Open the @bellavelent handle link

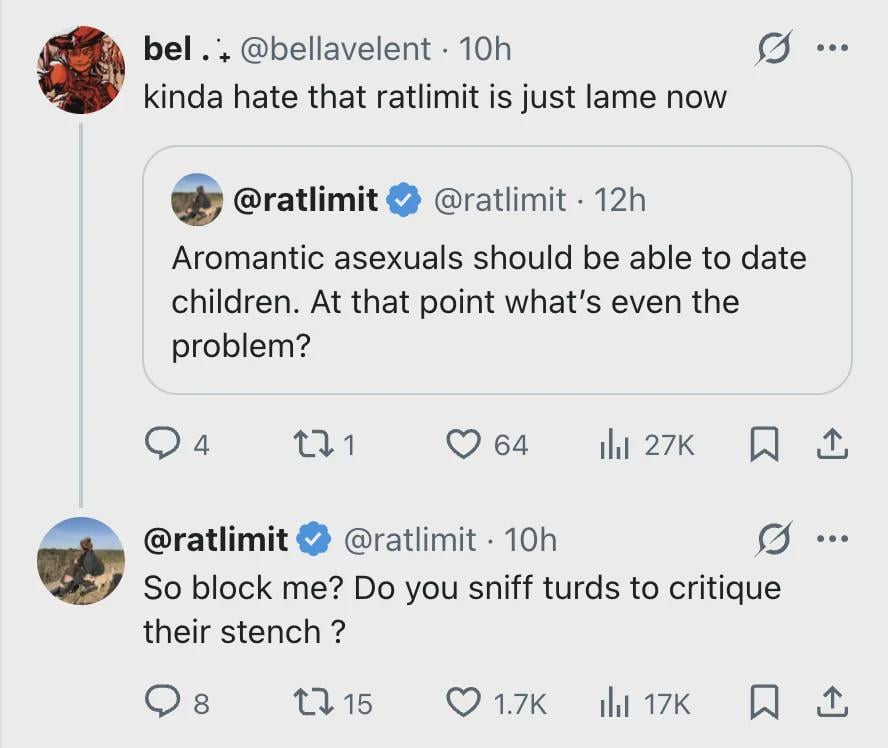point(337,48)
